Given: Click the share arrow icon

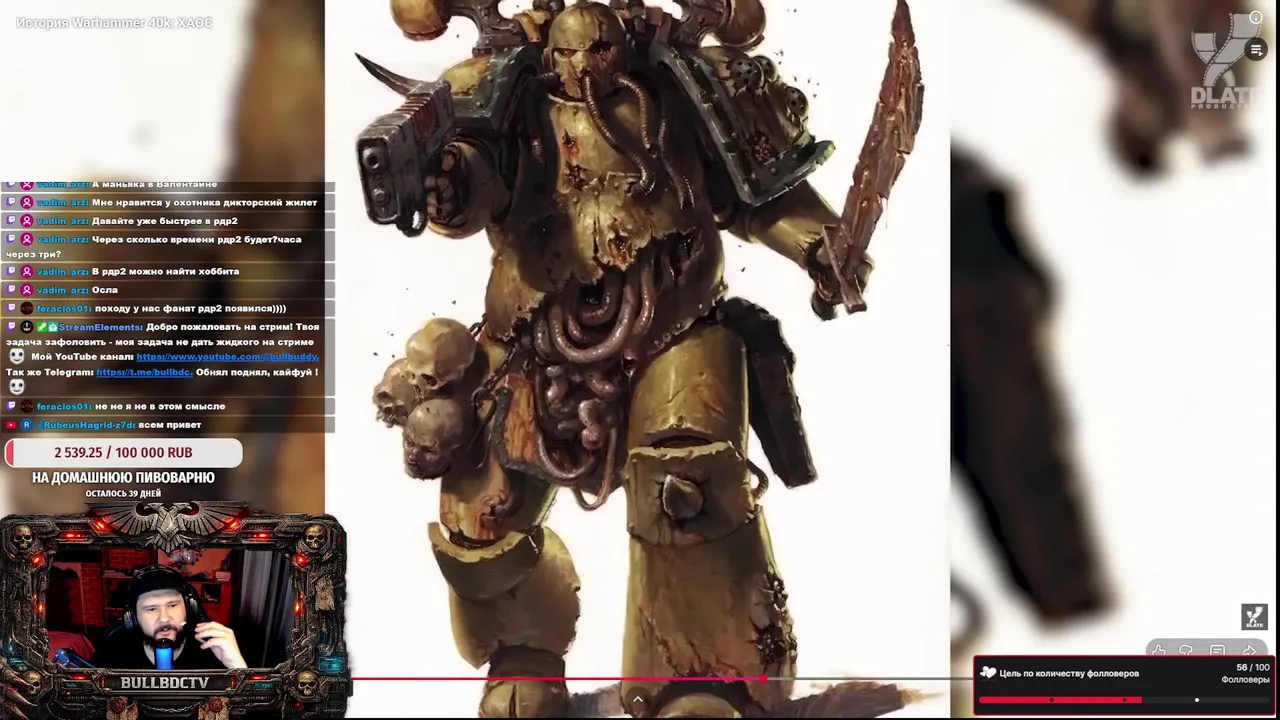Looking at the screenshot, I should pos(1249,651).
